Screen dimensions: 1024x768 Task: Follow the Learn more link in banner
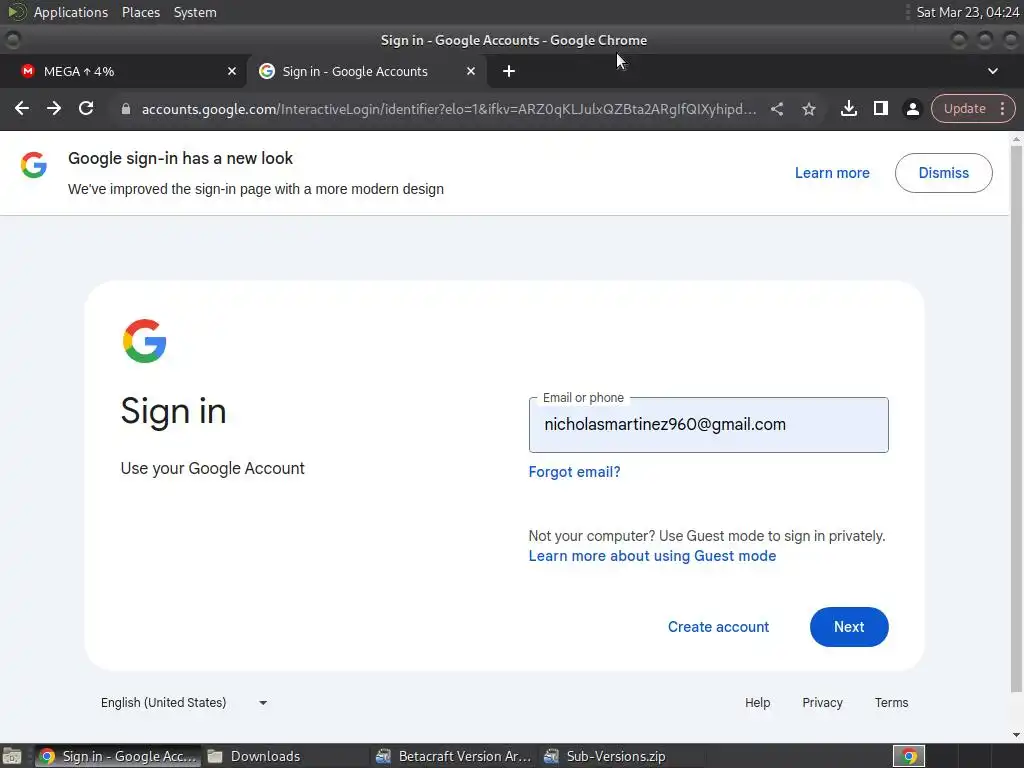pos(832,173)
